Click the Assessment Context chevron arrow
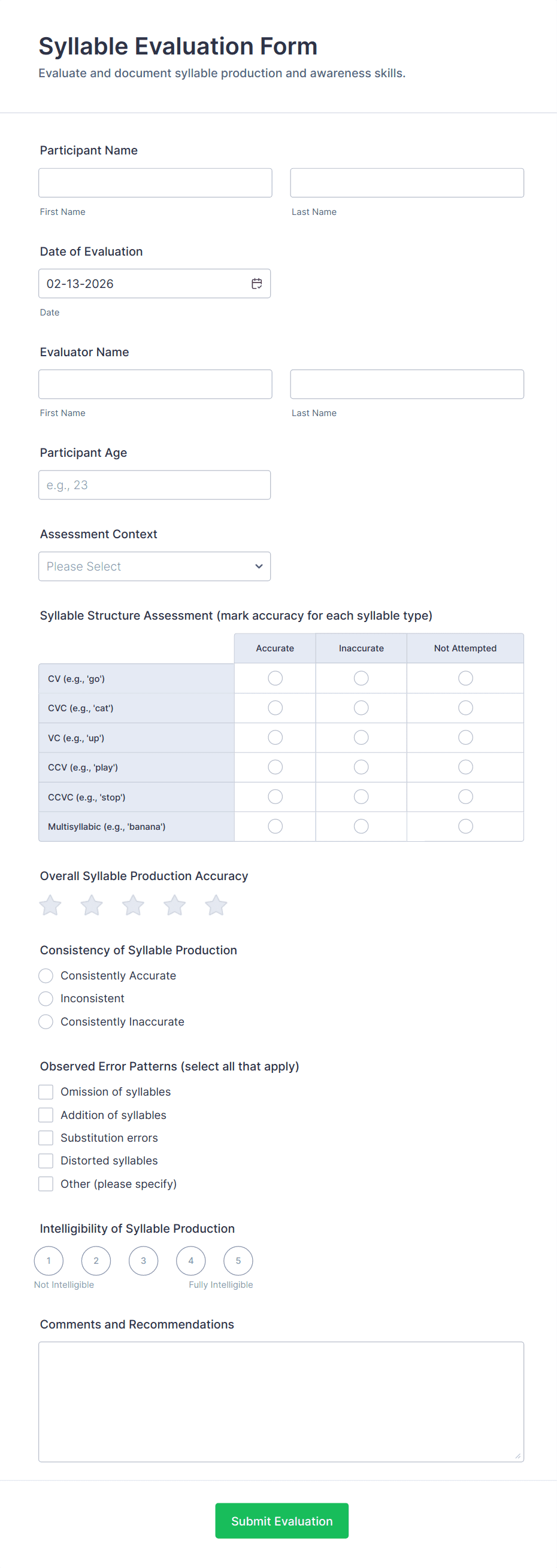 tap(259, 566)
